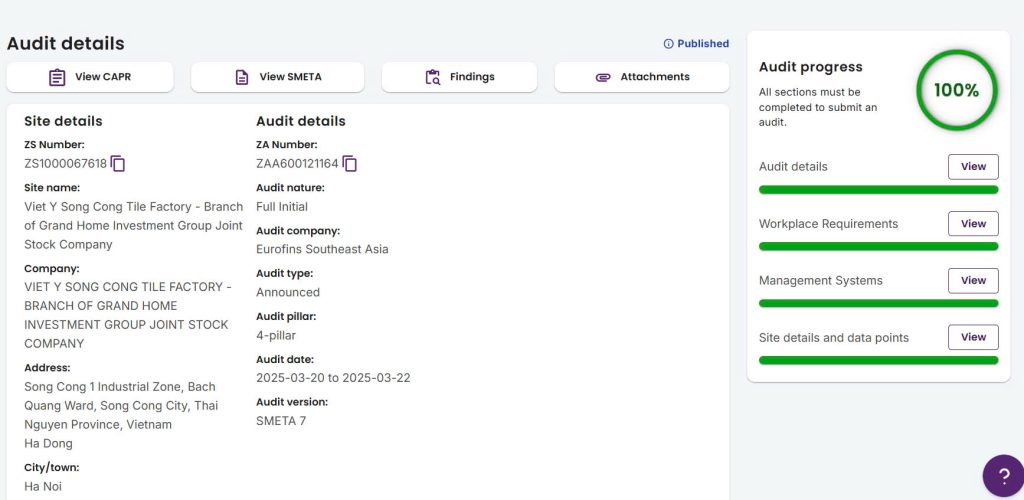Viewport: 1024px width, 500px height.
Task: Open the View SMETA report
Action: point(278,77)
